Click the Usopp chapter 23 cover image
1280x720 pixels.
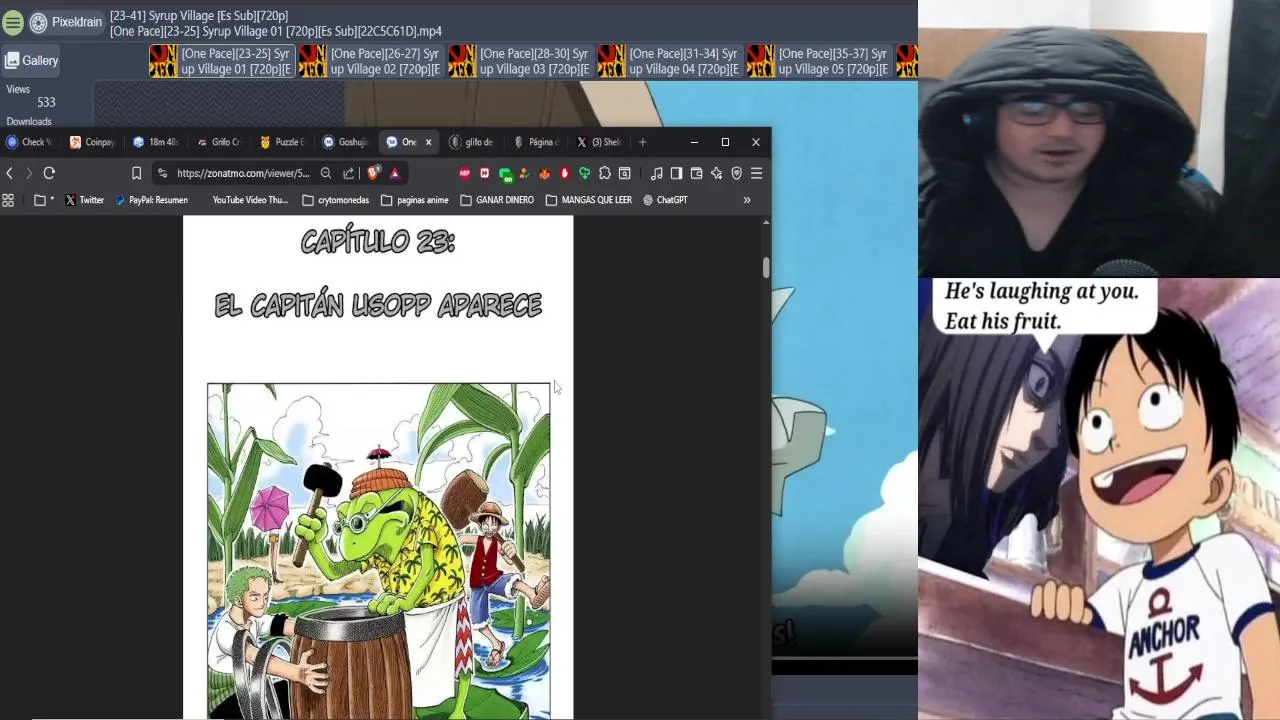[x=378, y=551]
